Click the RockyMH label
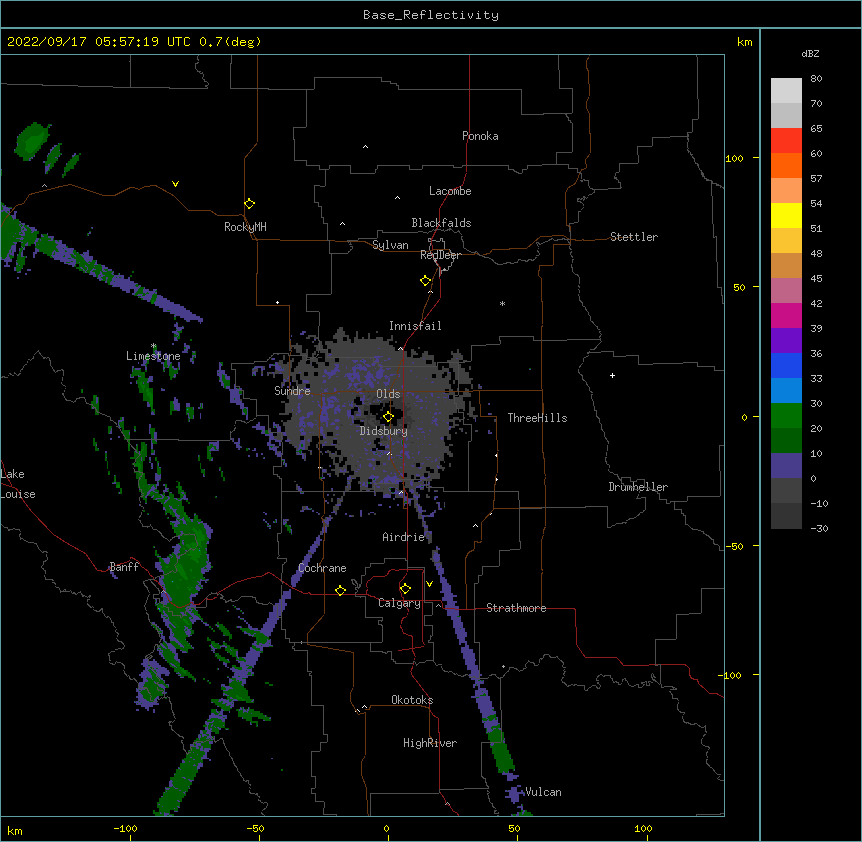 pyautogui.click(x=245, y=227)
